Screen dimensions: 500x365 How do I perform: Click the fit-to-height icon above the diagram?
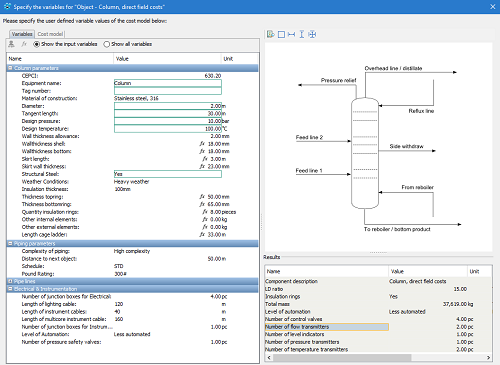click(x=302, y=34)
